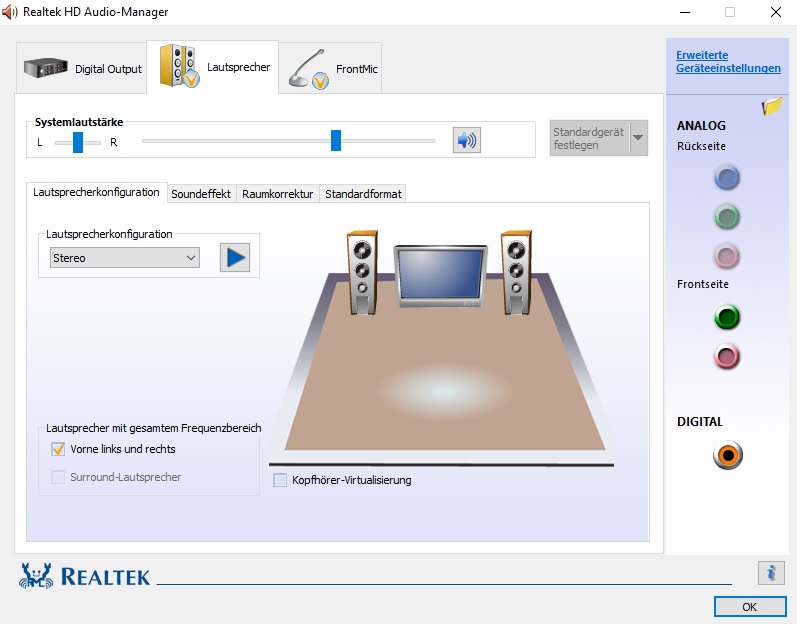Click the monitor in the room view
797x624 pixels.
[x=440, y=276]
